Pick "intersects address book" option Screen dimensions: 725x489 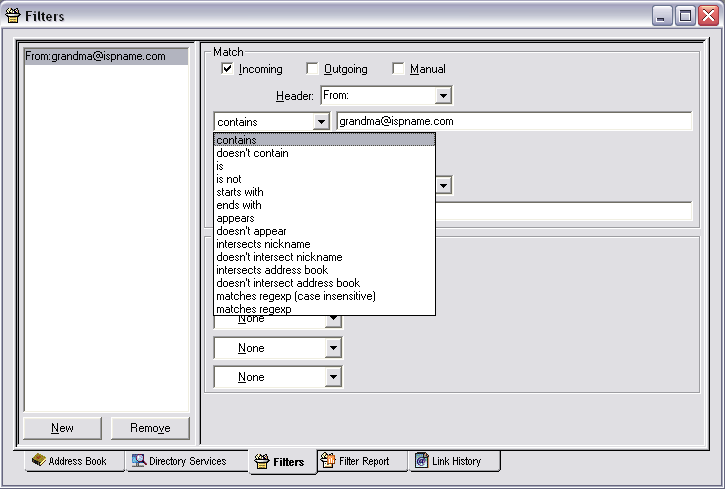click(x=272, y=270)
